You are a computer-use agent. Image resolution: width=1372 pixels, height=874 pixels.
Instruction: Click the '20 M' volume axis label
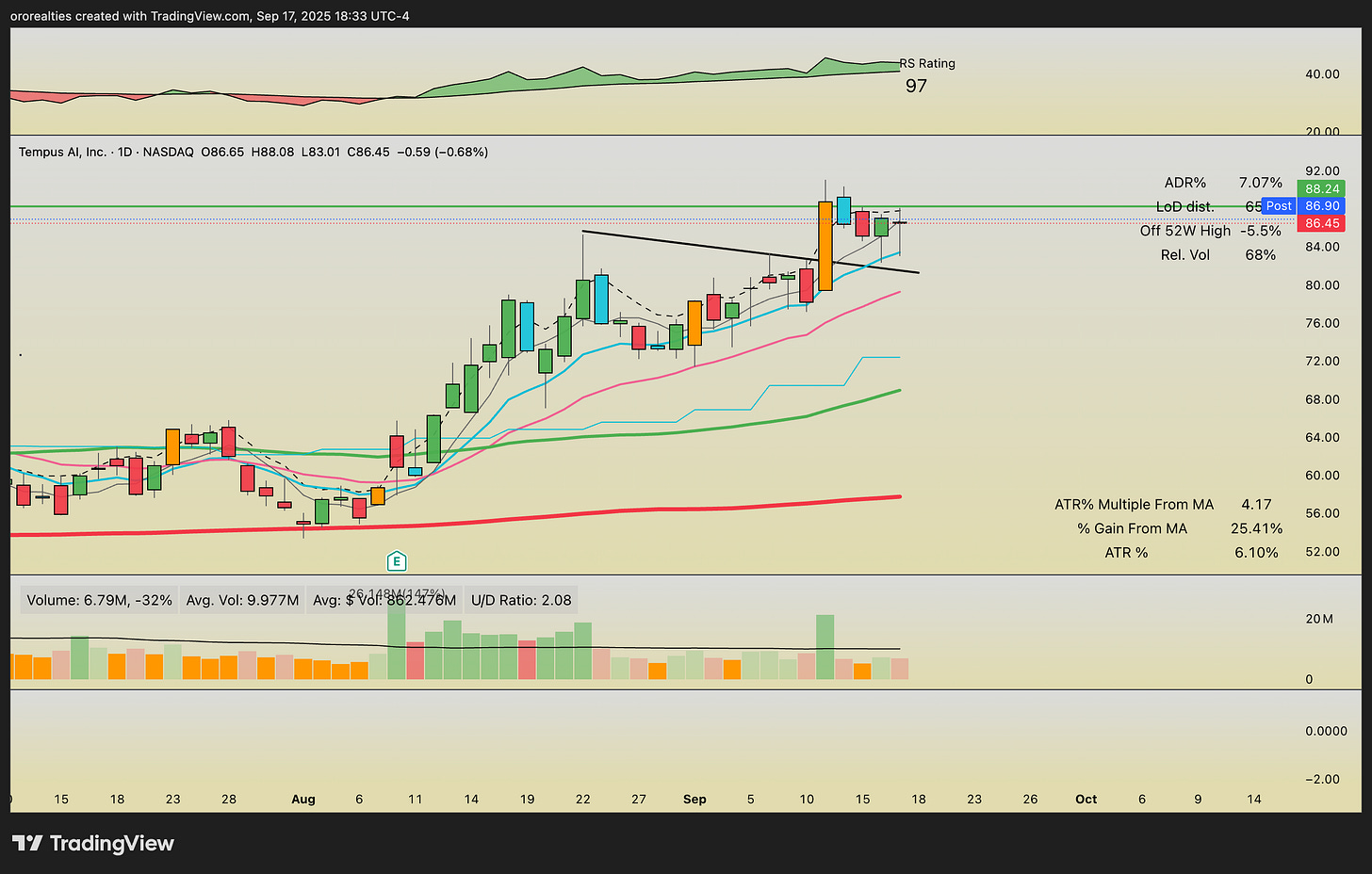pos(1319,619)
